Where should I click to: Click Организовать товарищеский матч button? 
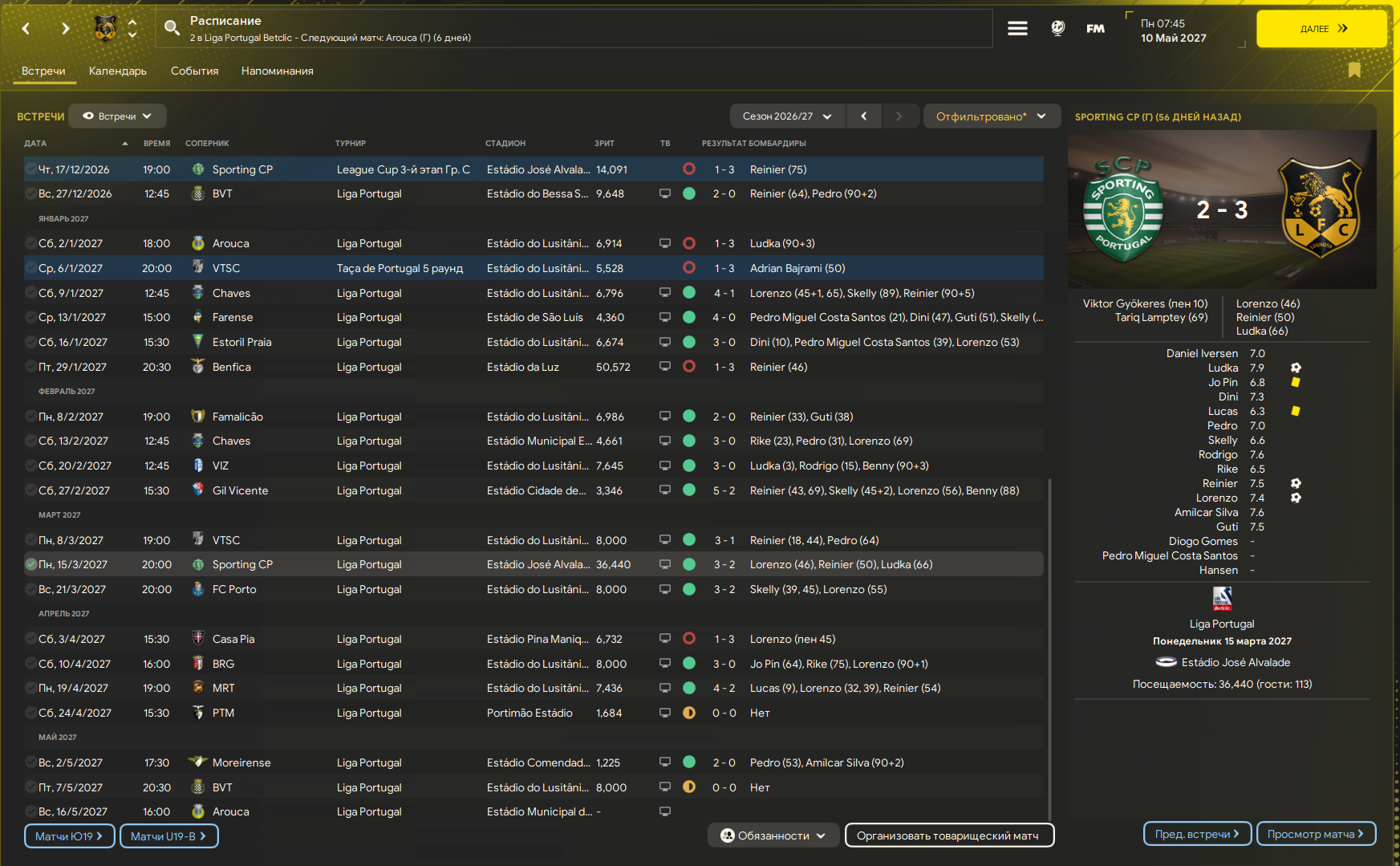click(948, 836)
